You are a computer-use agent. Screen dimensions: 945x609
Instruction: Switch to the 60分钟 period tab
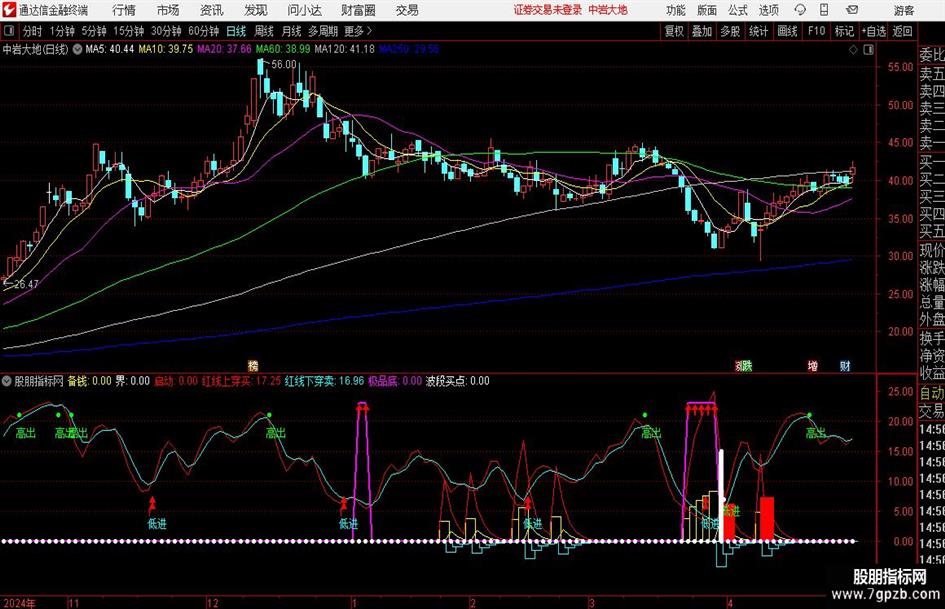[x=204, y=31]
